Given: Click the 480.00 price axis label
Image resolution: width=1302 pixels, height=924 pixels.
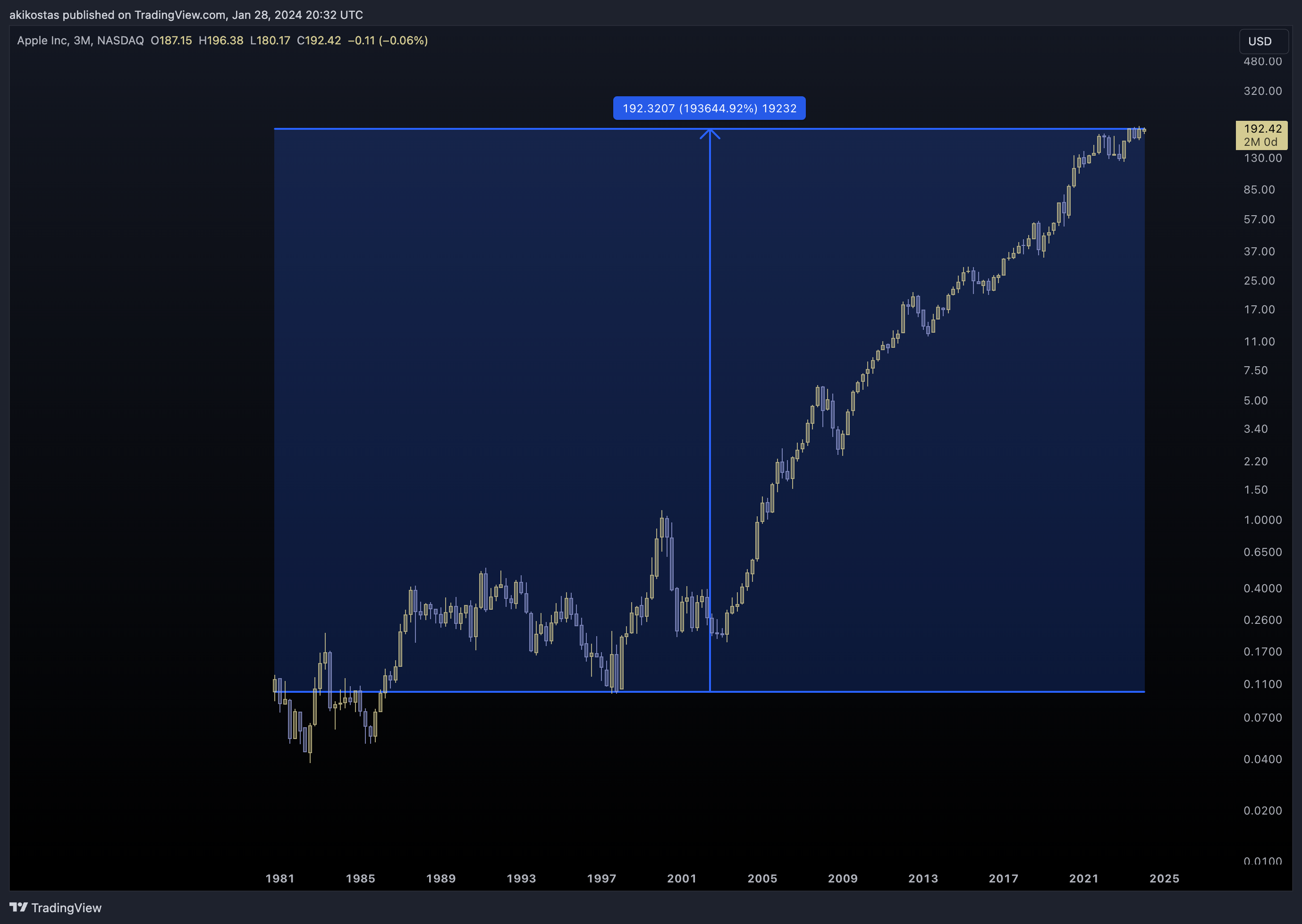Looking at the screenshot, I should (x=1263, y=61).
